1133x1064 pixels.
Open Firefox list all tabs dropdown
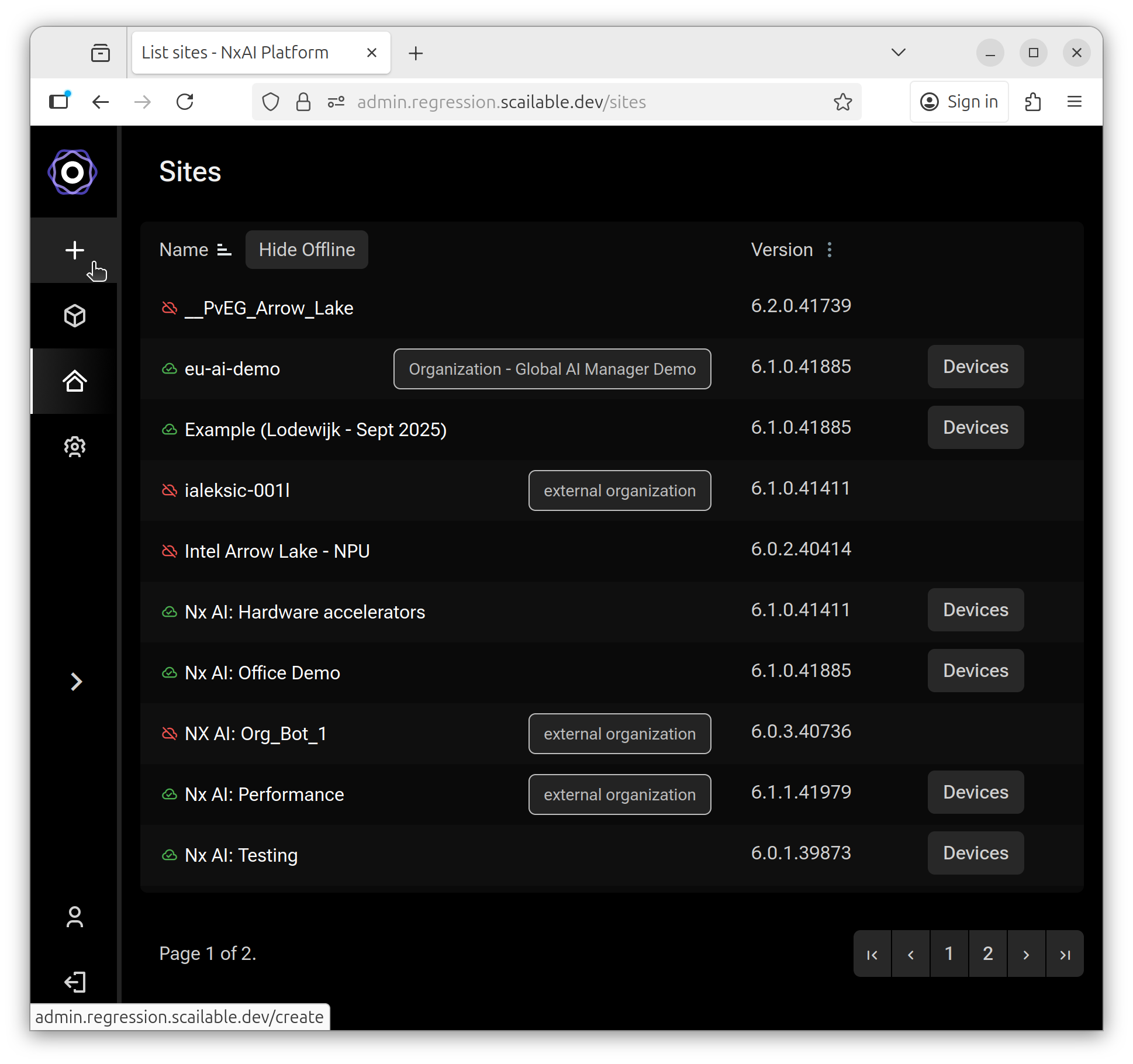point(899,53)
